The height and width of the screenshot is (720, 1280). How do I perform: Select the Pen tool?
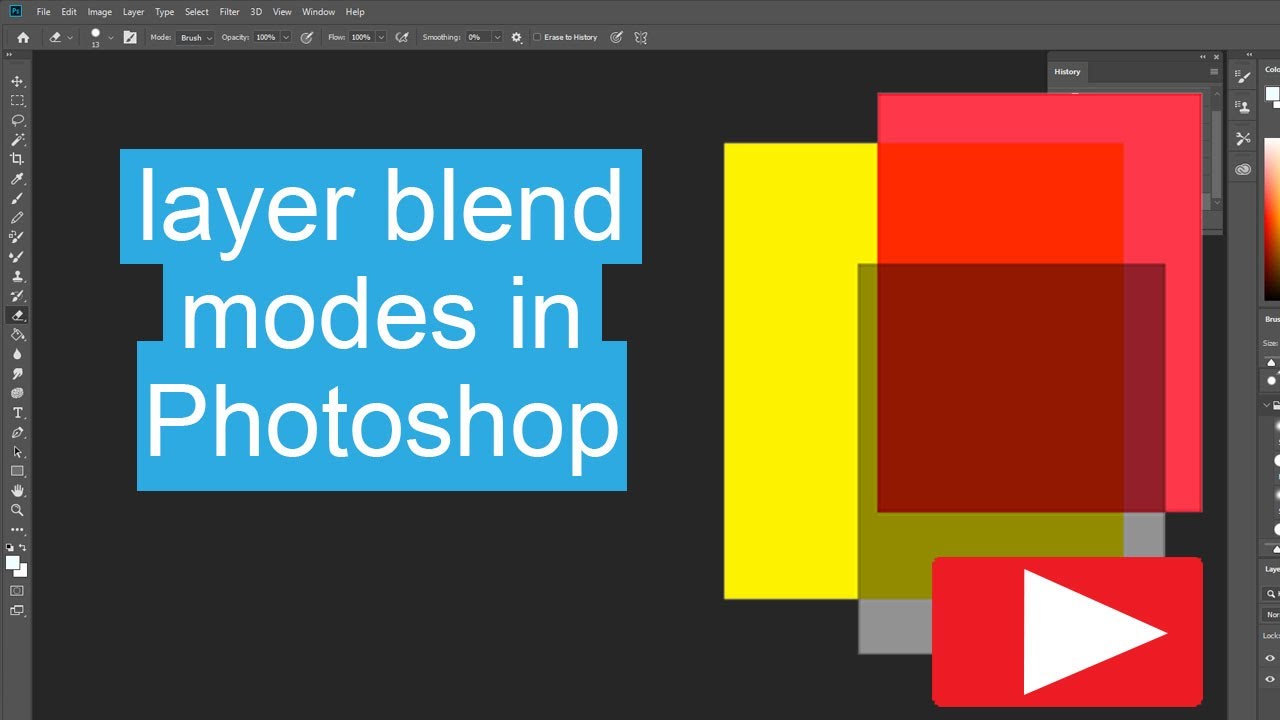pos(17,432)
